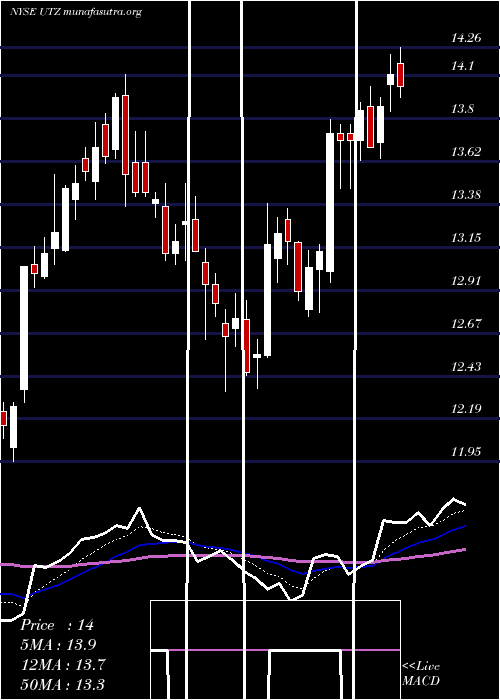Viewport: 500px width, 700px height.
Task: Click the 12.67 price axis label
Action: point(466,323)
